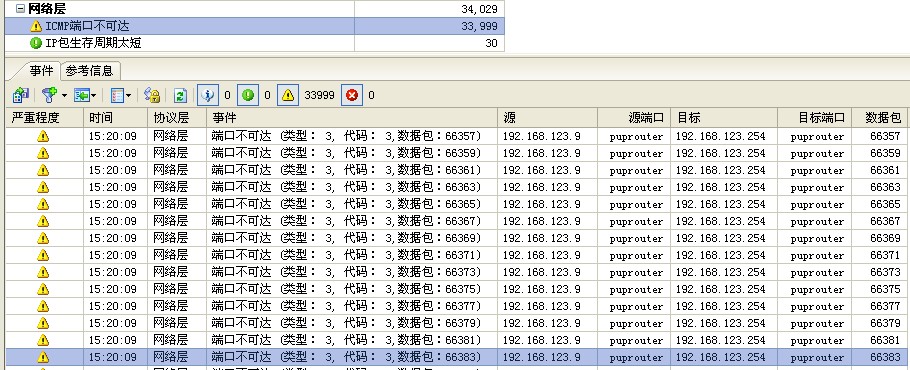This screenshot has height=370, width=910.
Task: Toggle the yellow warning-level events filter button
Action: pos(288,95)
